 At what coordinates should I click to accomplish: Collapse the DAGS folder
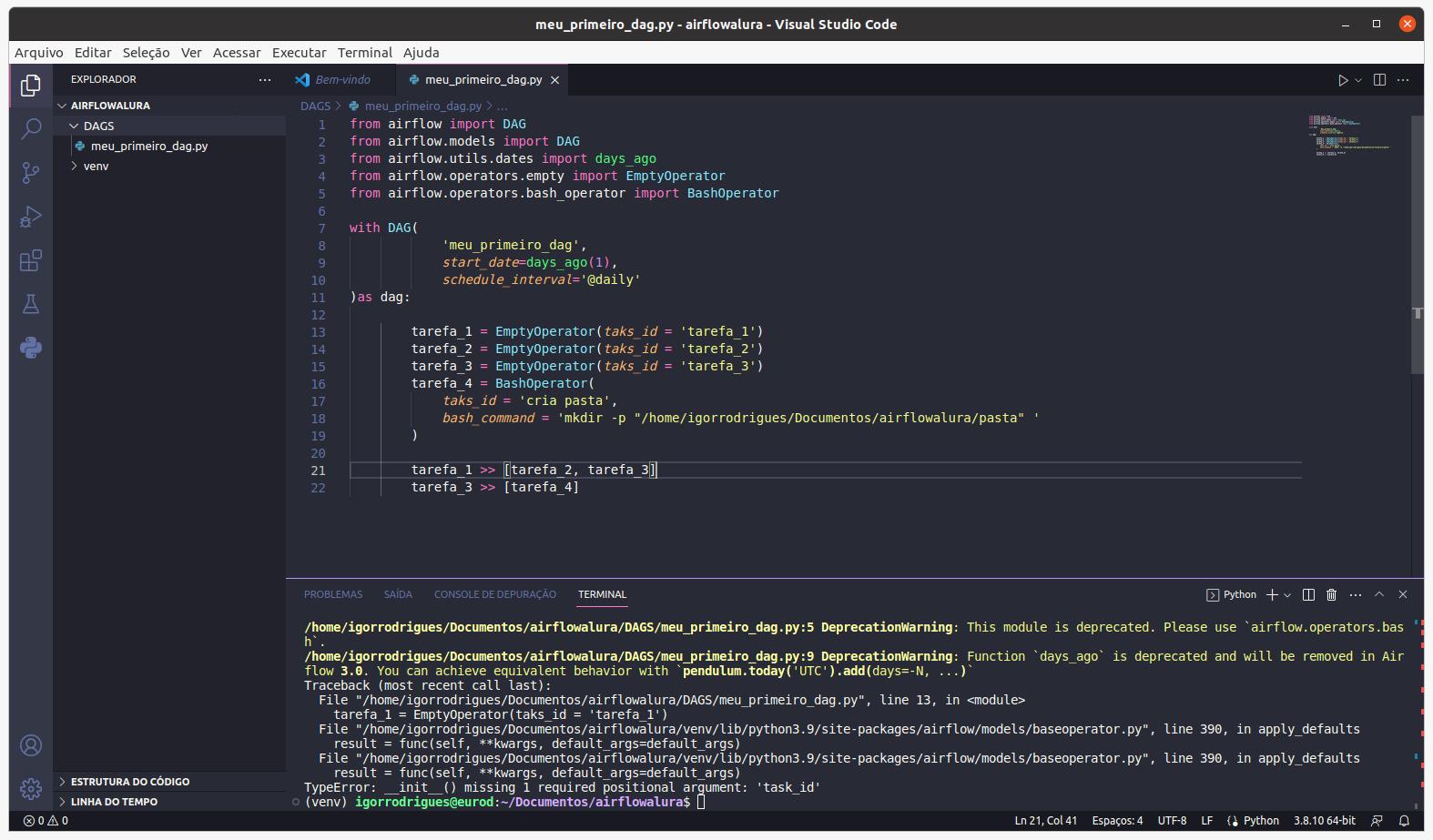coord(169,126)
